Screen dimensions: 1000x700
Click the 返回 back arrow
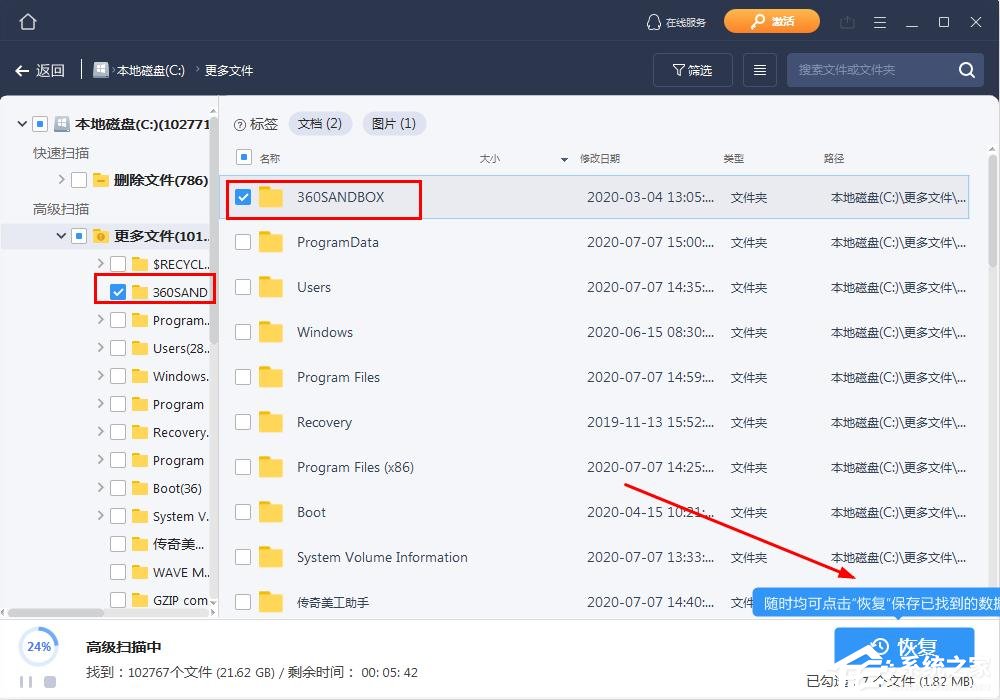coord(40,70)
